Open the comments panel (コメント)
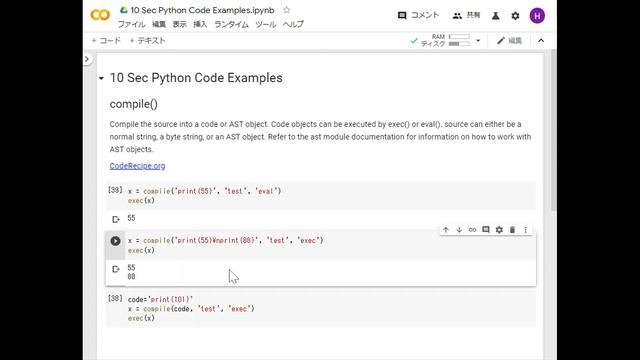 tap(418, 15)
